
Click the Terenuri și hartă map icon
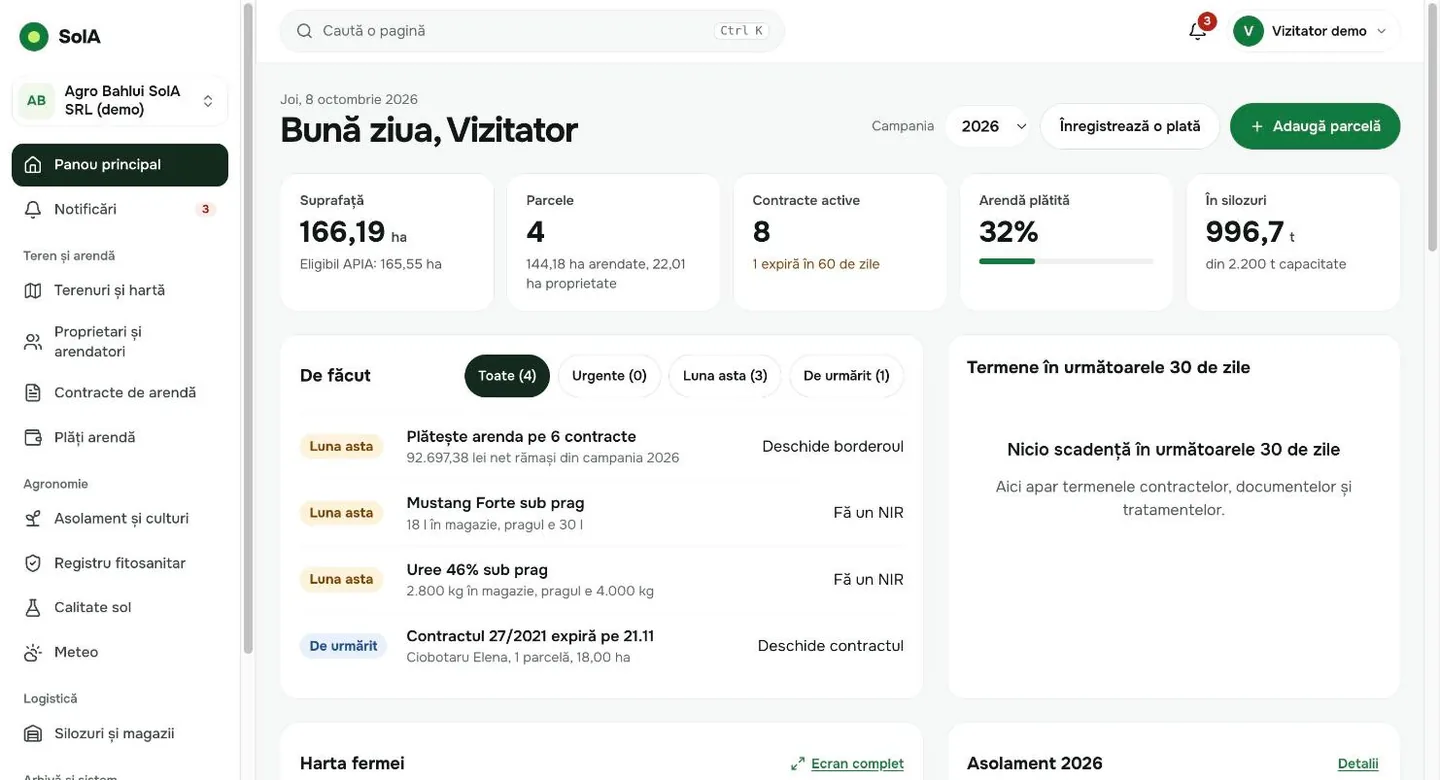pyautogui.click(x=33, y=290)
